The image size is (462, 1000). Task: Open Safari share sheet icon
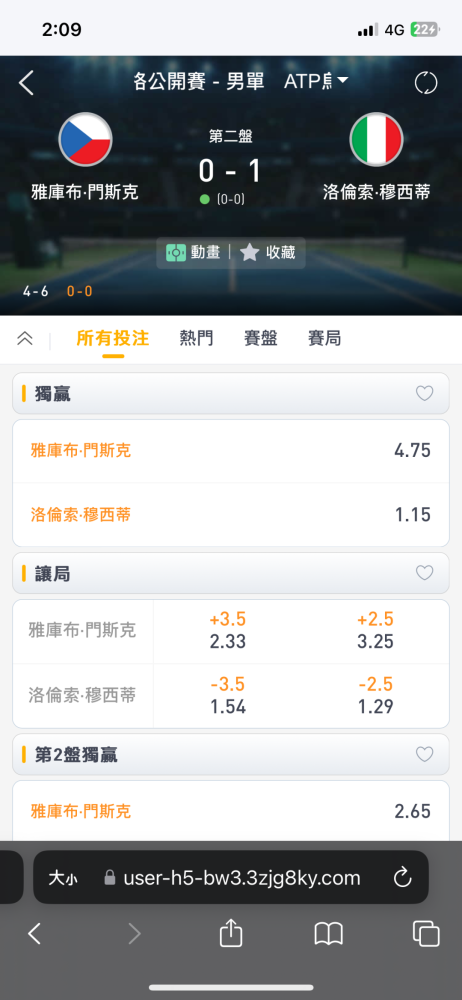(x=231, y=934)
